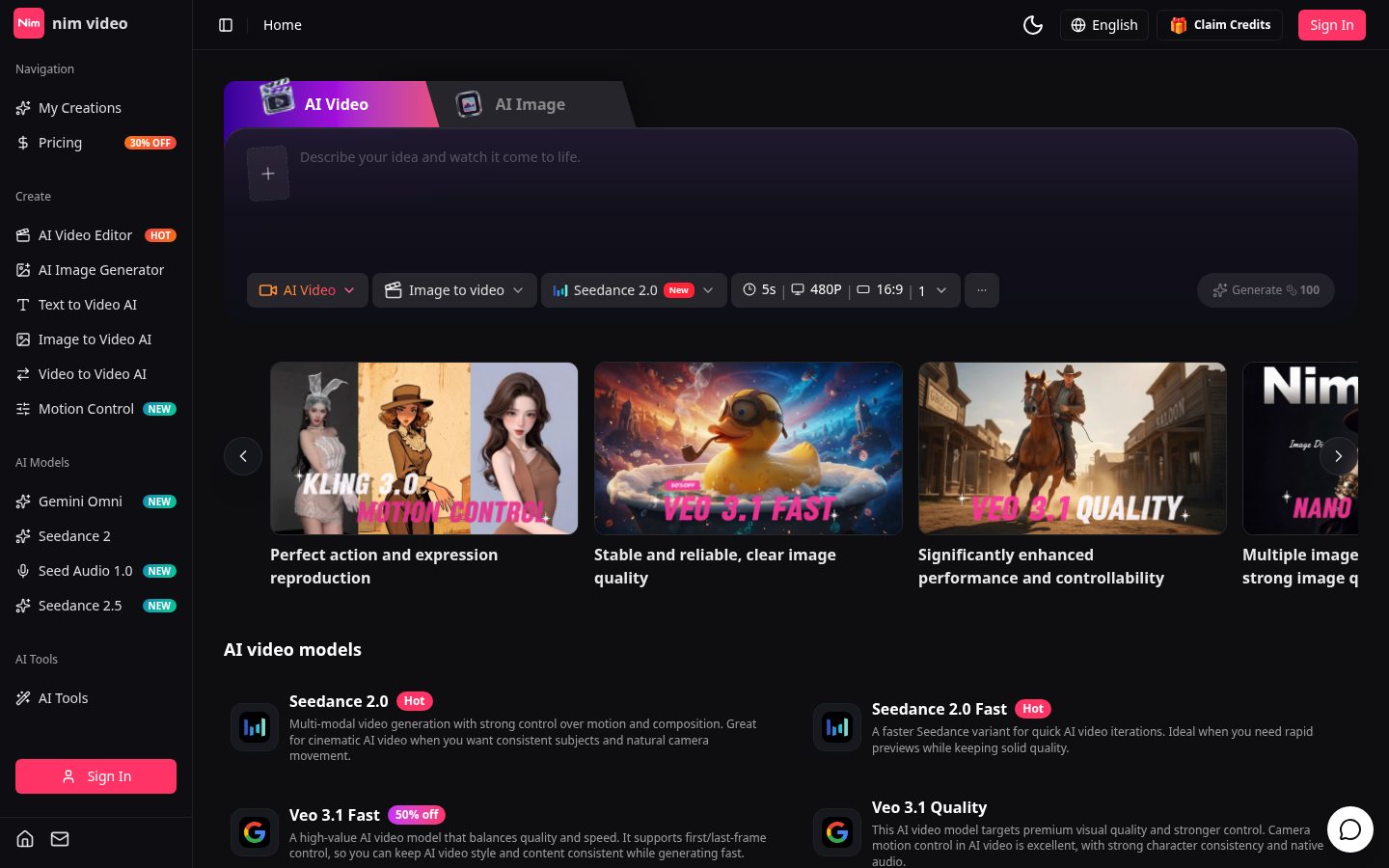Open AI Video Editor
Viewport: 1389px width, 868px height.
coord(95,235)
